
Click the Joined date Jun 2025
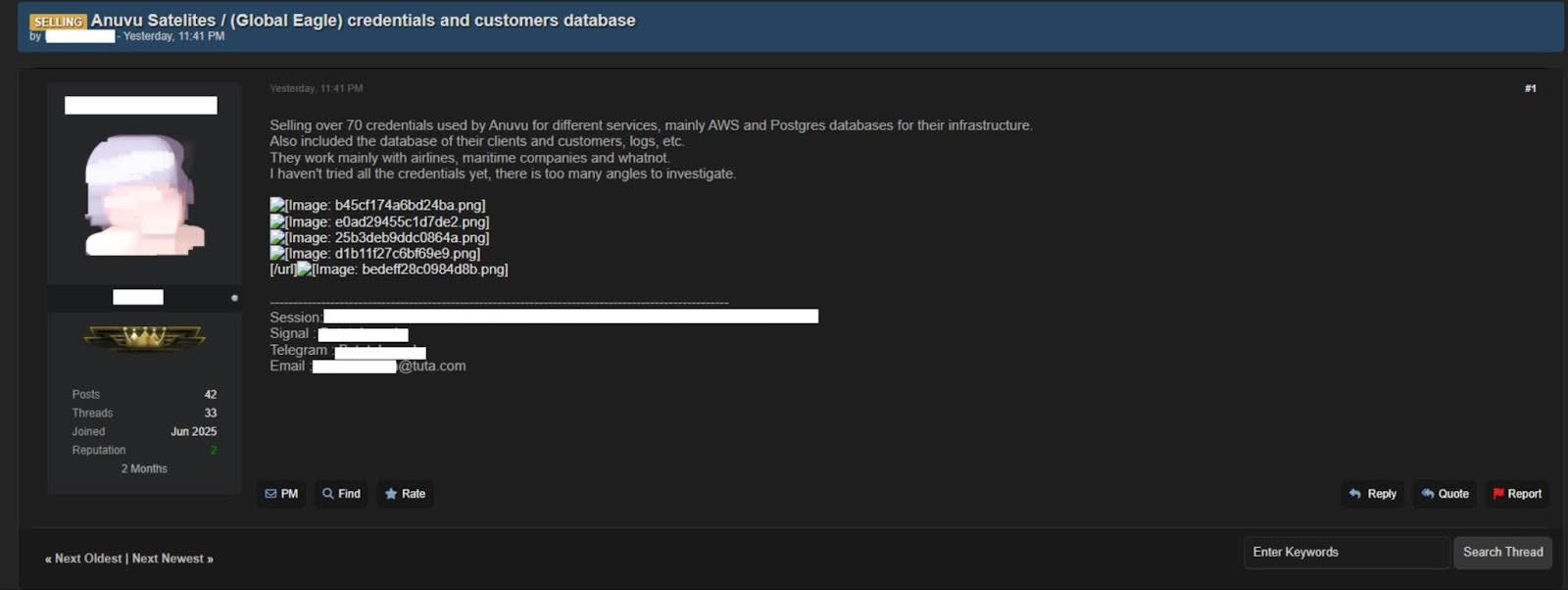[194, 431]
